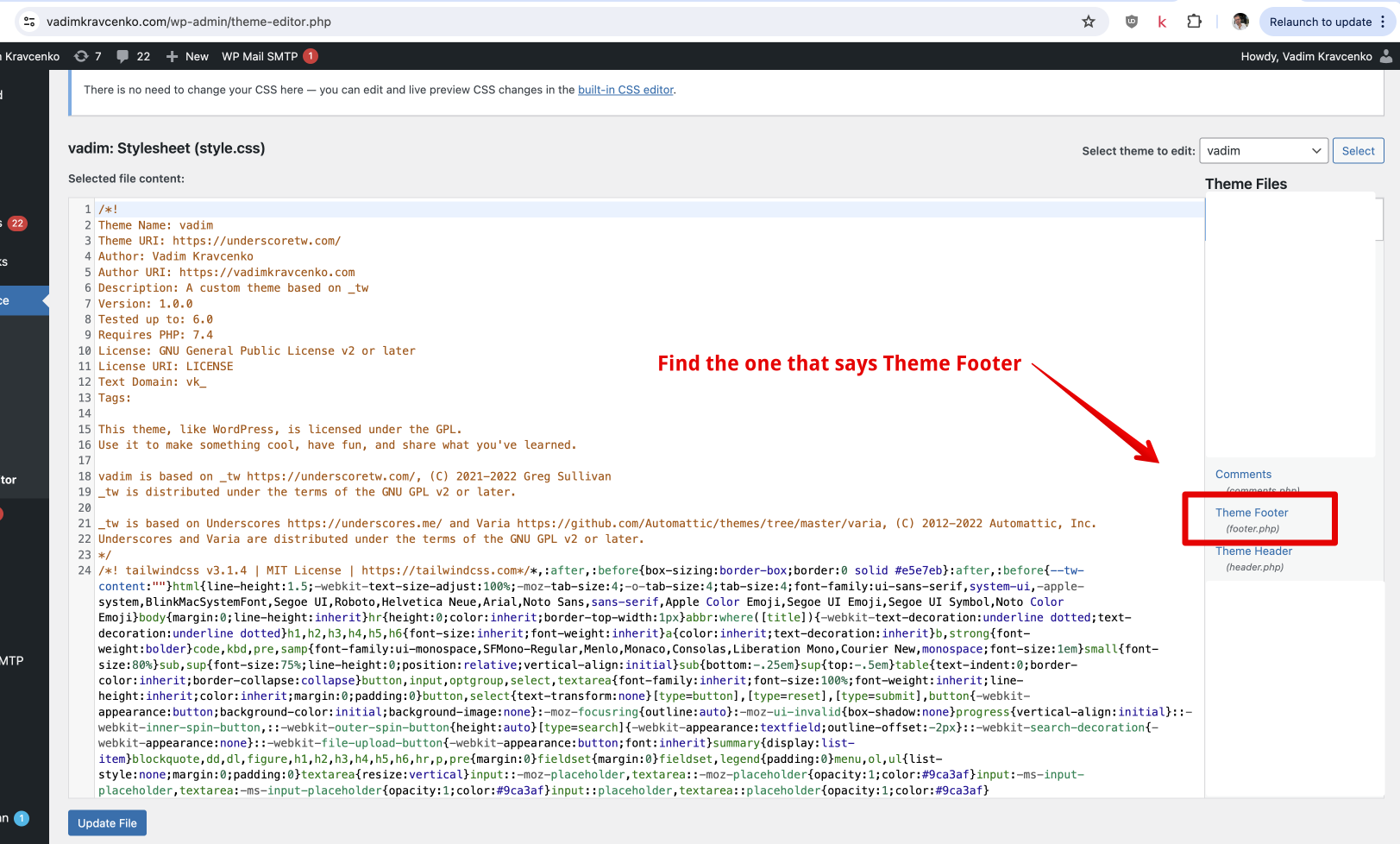Click inside the browser address bar

tap(518, 22)
